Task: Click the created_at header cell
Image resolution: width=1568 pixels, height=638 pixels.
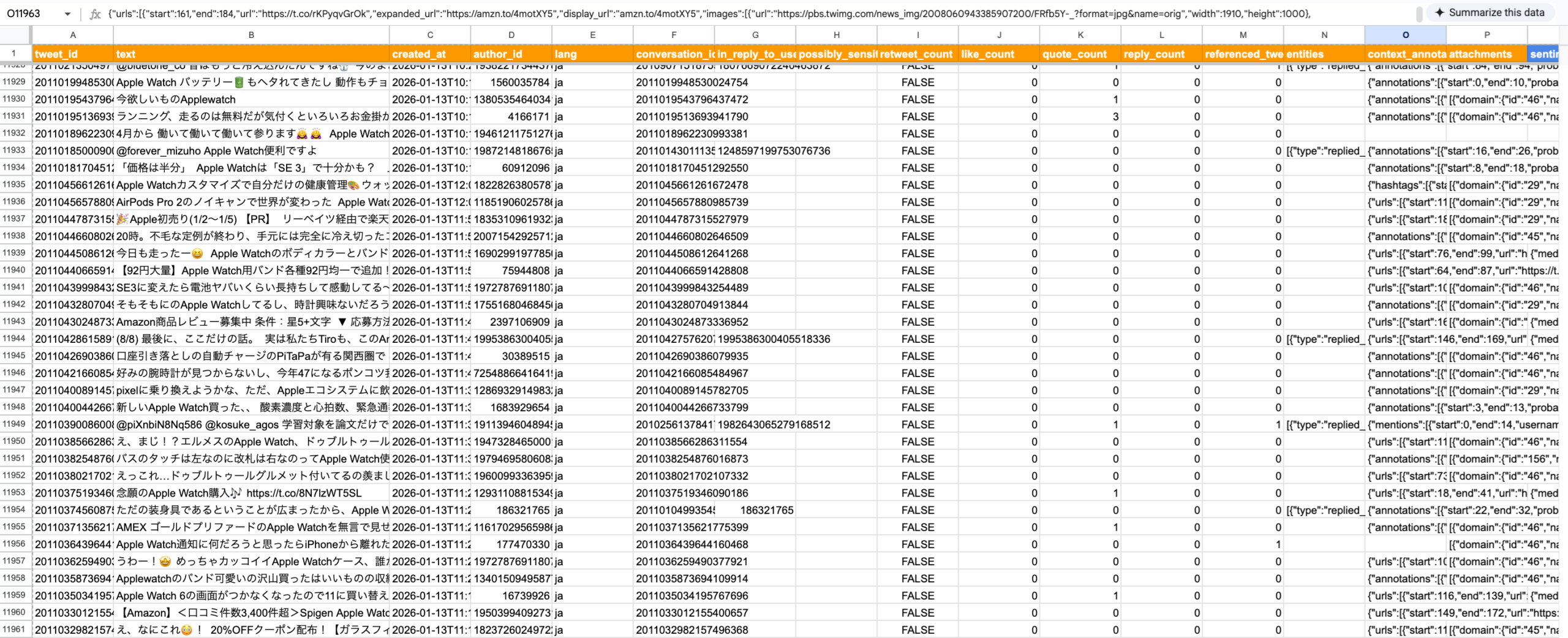Action: pyautogui.click(x=429, y=54)
